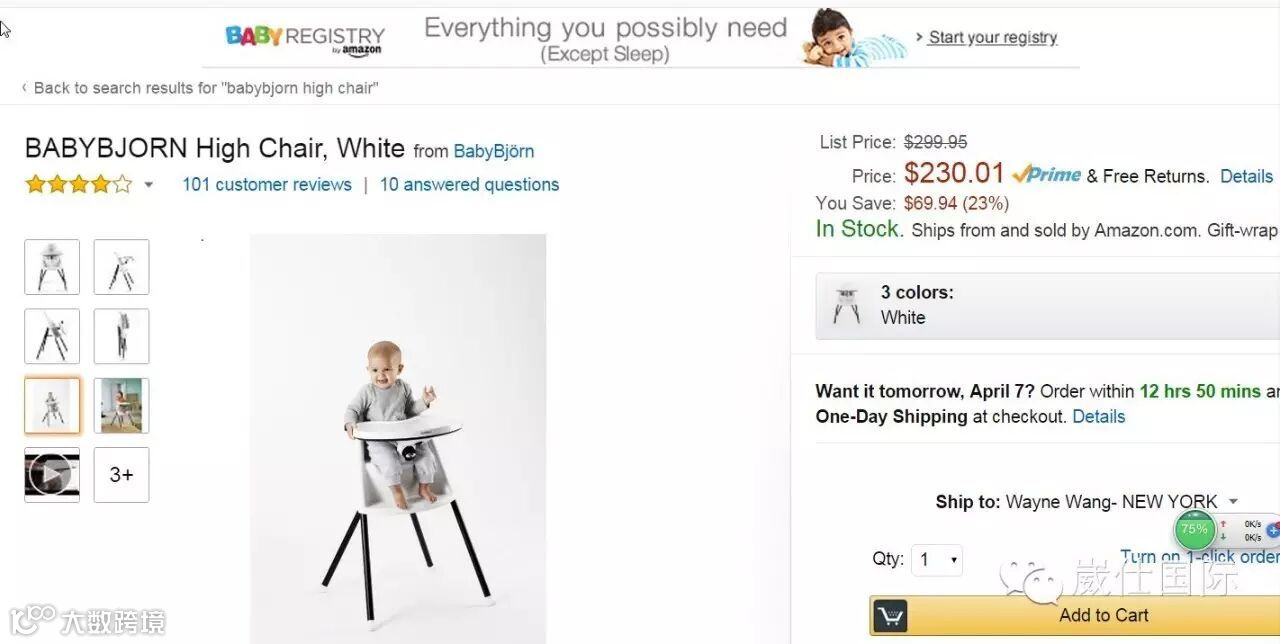Open the 10 answered questions link
Image resolution: width=1280 pixels, height=644 pixels.
tap(469, 184)
